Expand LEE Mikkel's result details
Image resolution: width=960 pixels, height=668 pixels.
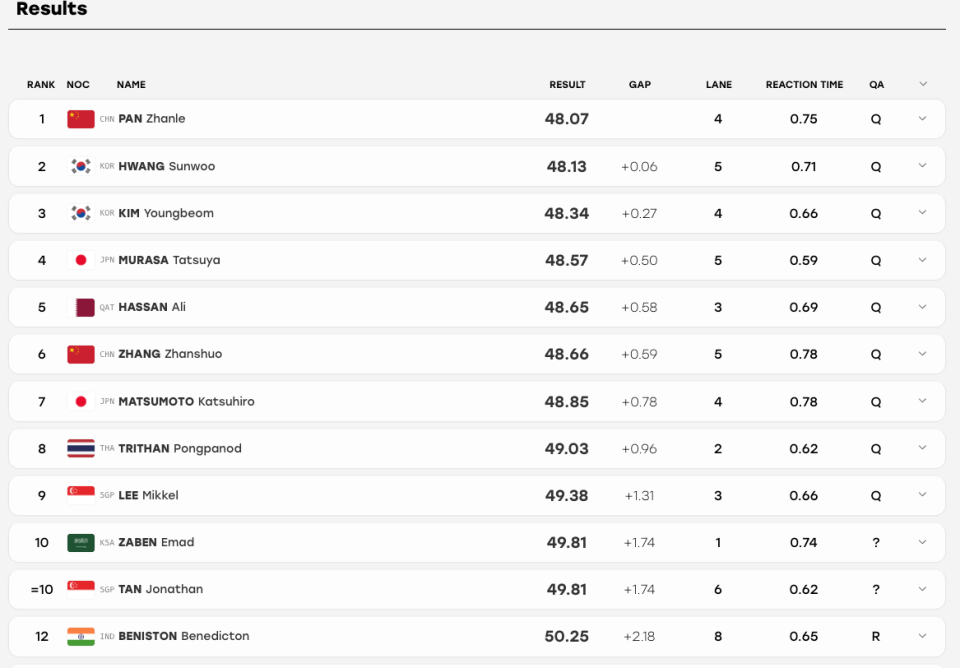point(923,495)
